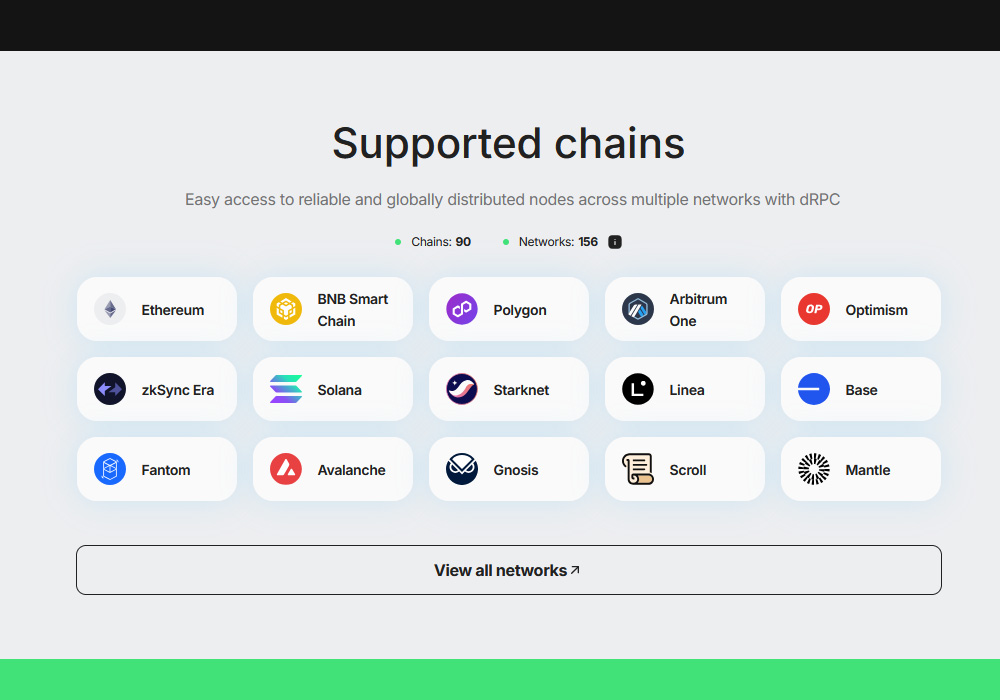Select the Avalanche chain card
Image resolution: width=1000 pixels, height=700 pixels.
pos(333,469)
